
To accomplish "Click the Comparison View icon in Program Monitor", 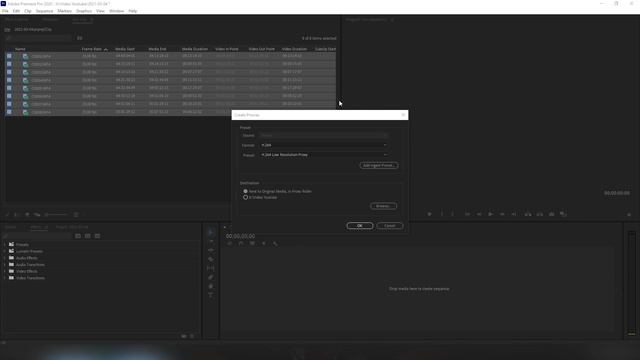I will 563,214.
